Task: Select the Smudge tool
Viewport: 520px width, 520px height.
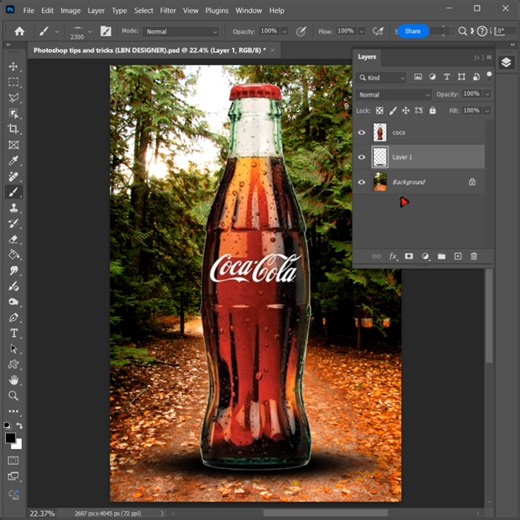Action: pos(13,270)
